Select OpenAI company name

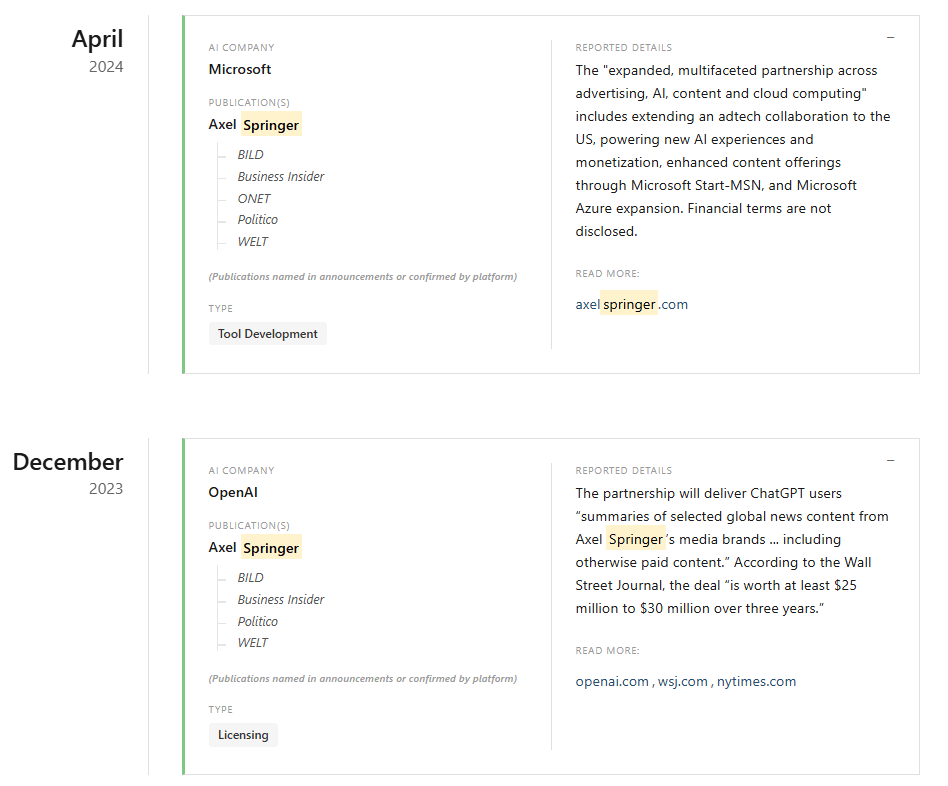click(233, 492)
